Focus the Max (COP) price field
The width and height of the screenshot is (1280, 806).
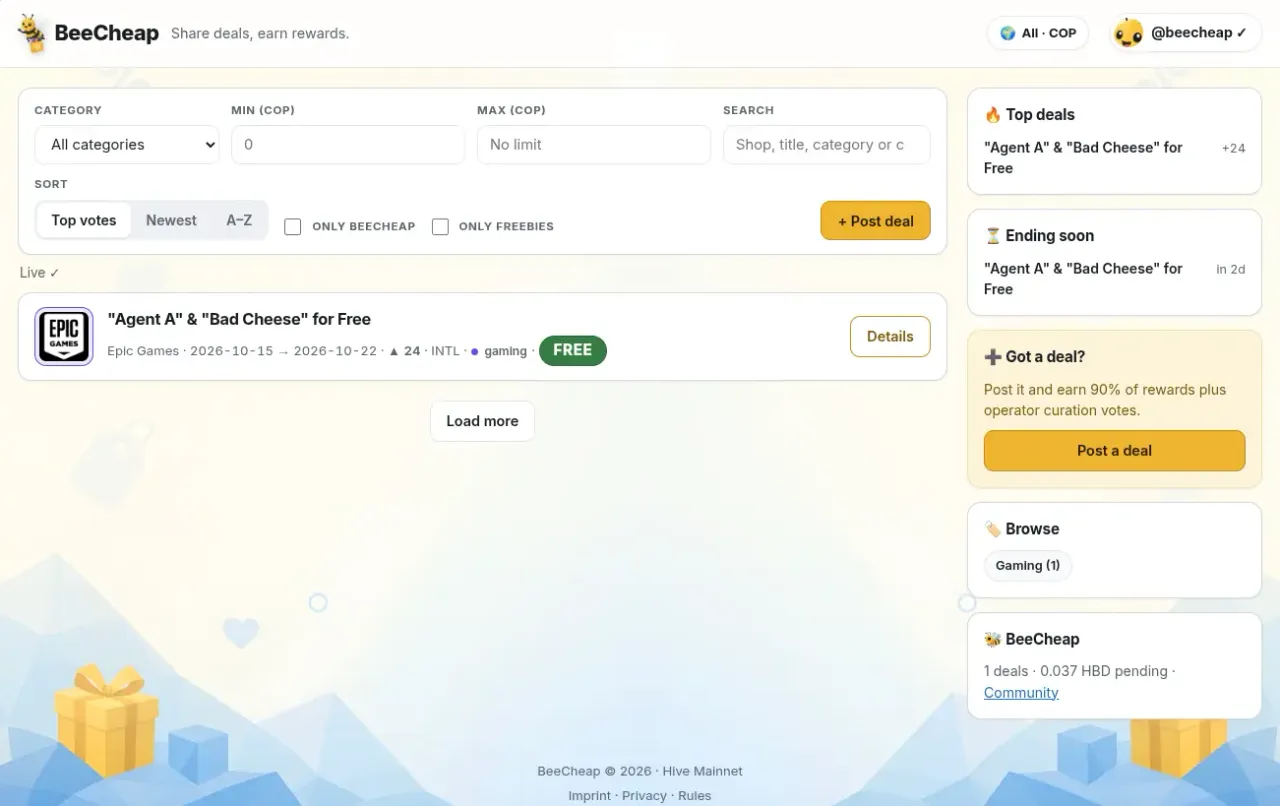point(594,145)
